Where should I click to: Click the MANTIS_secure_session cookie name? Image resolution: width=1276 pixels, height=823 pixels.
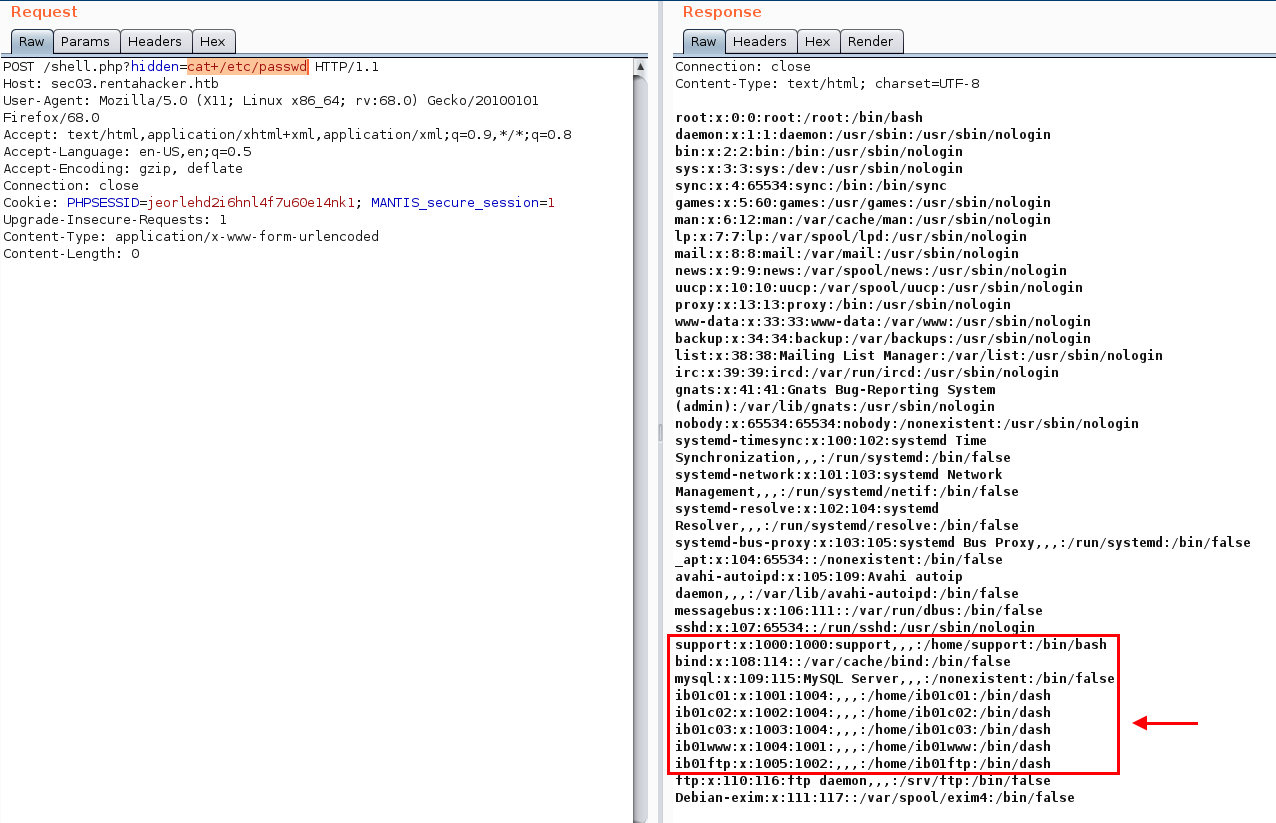[x=455, y=203]
